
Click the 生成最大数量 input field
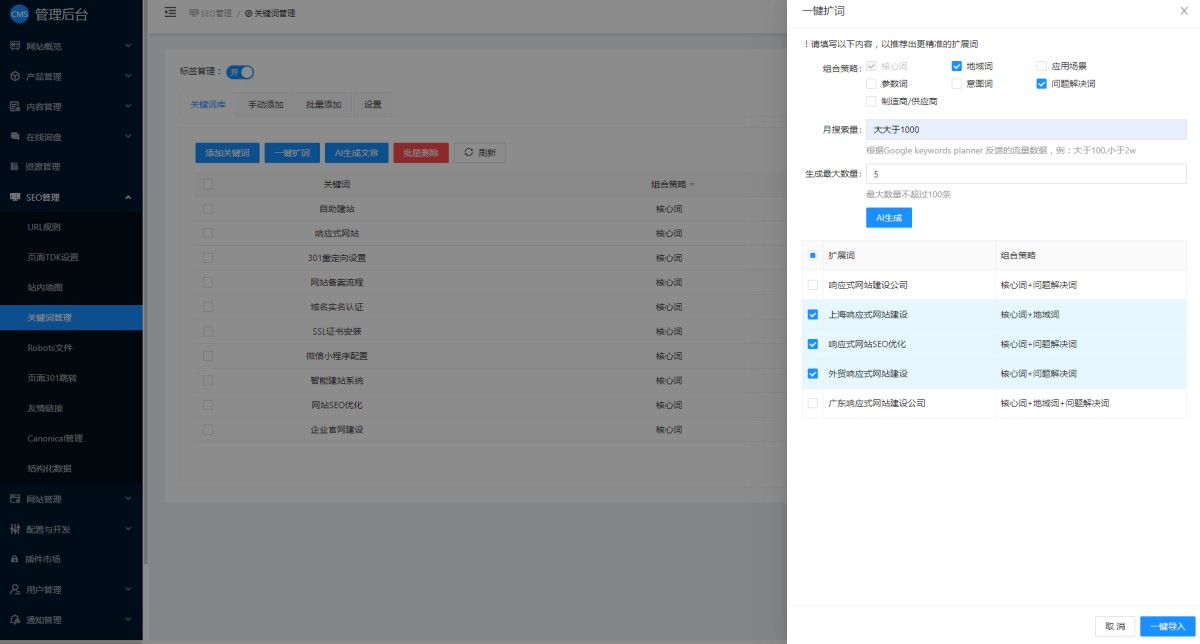1025,174
